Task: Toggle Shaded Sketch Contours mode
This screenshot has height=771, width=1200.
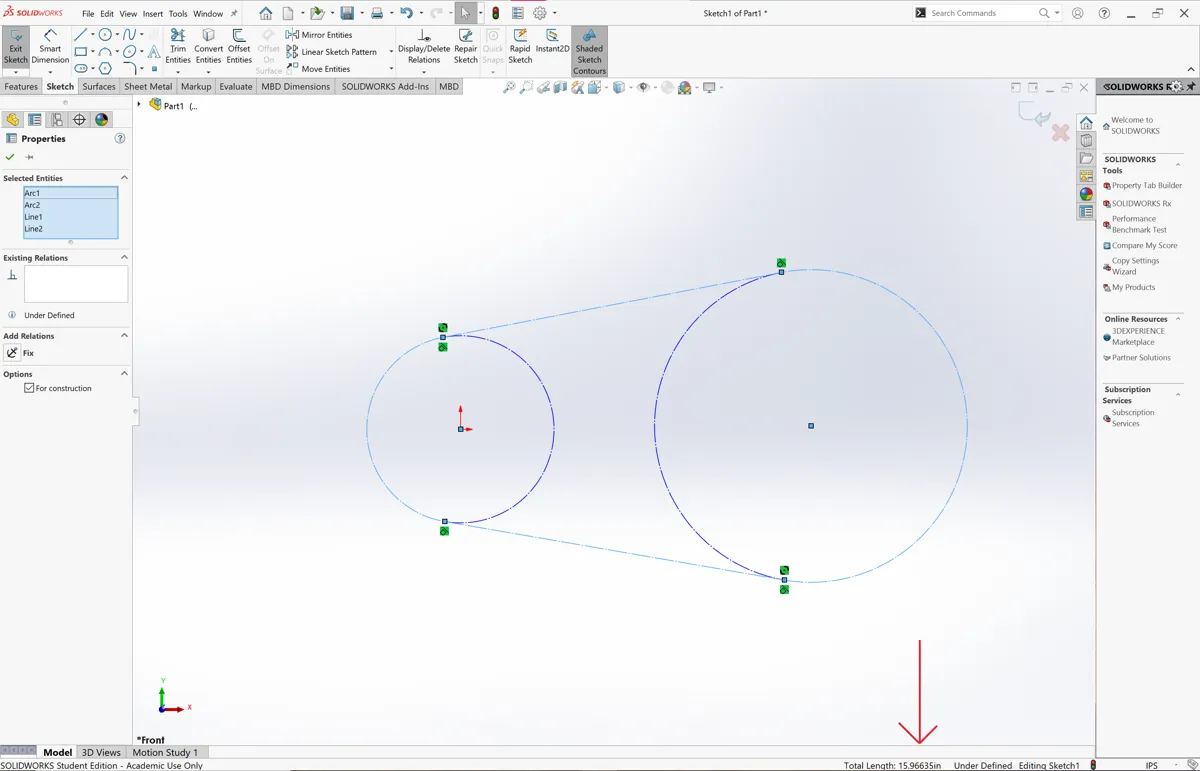Action: click(x=589, y=51)
